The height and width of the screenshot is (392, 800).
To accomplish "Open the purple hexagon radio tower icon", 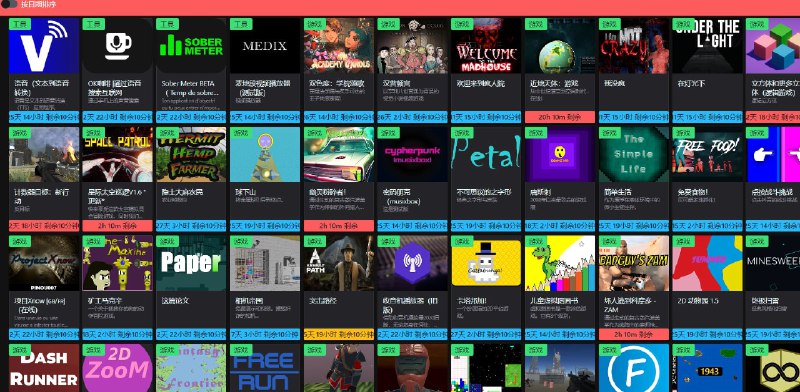I will 413,263.
